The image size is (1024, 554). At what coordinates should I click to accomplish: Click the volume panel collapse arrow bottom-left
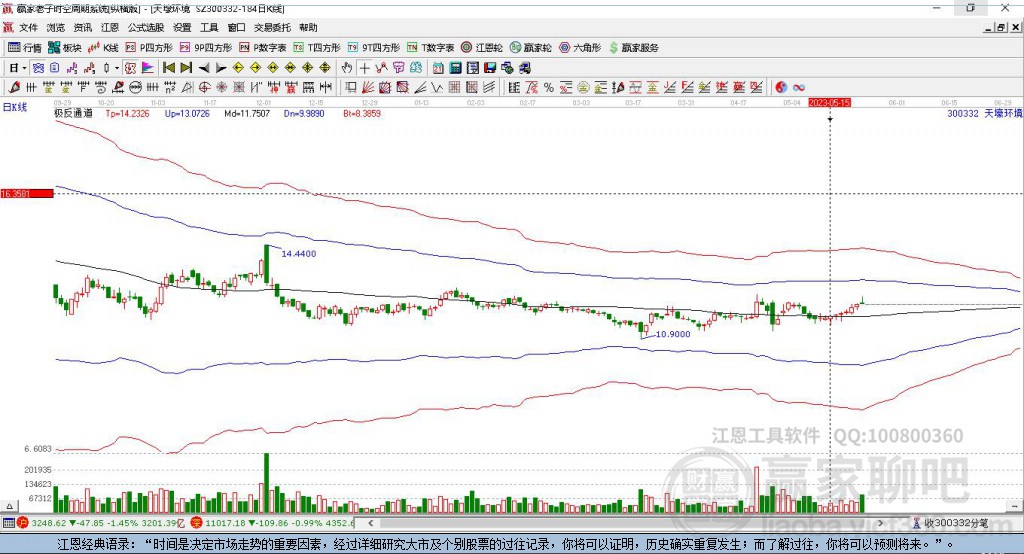pyautogui.click(x=9, y=506)
